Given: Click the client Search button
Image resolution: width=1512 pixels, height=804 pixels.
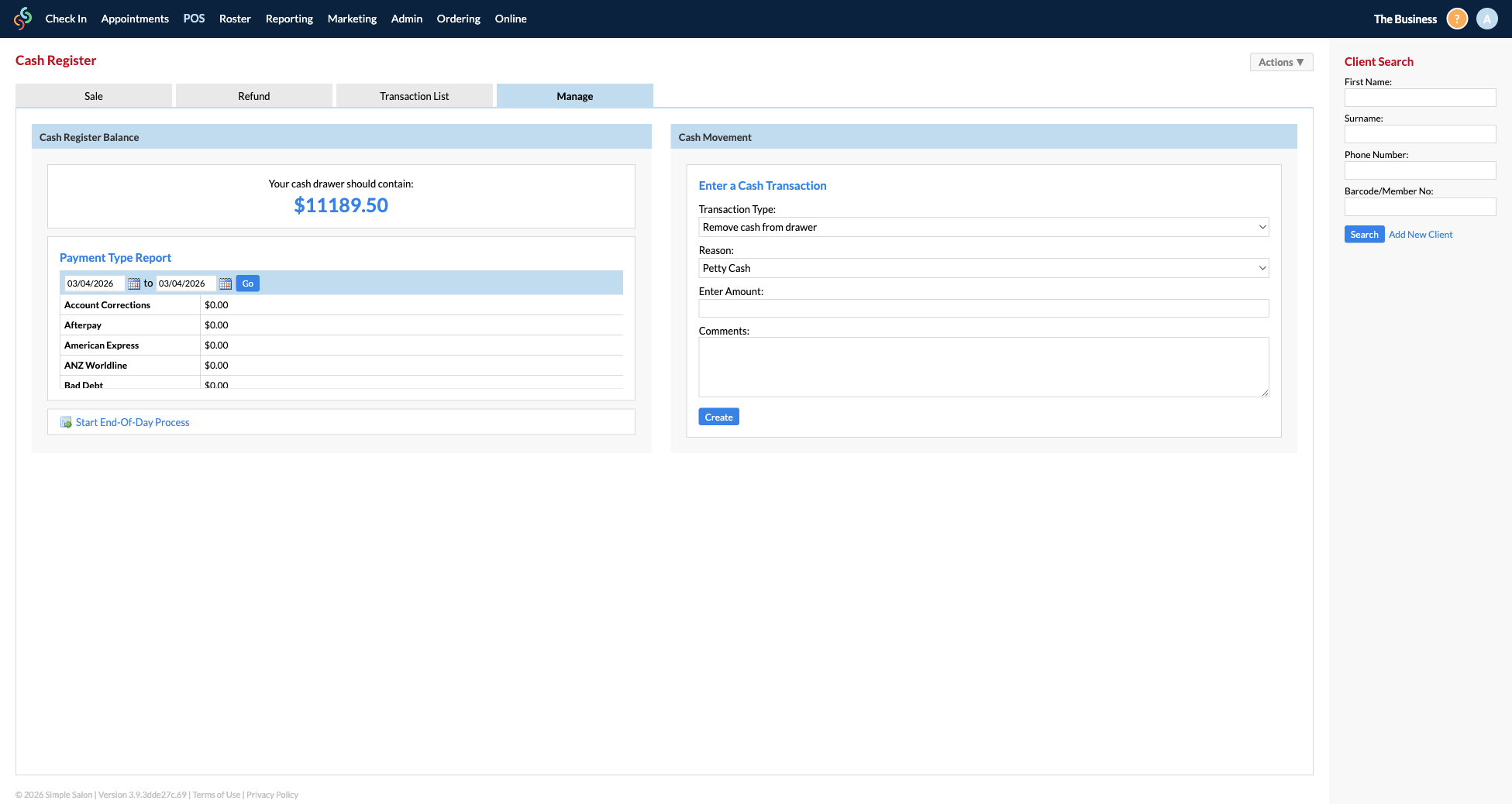Looking at the screenshot, I should tap(1364, 235).
